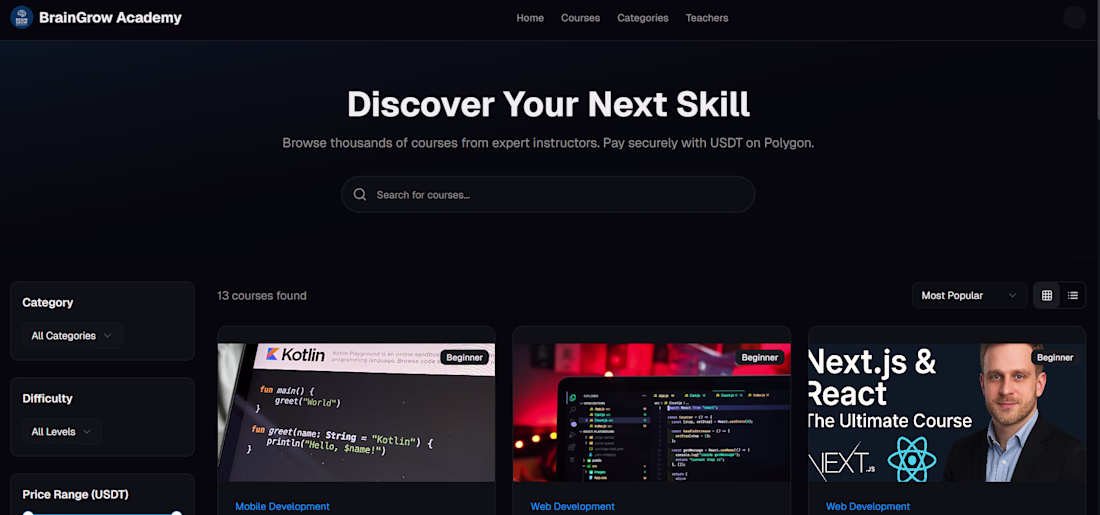The height and width of the screenshot is (515, 1100).
Task: Navigate to the Teachers page
Action: [707, 18]
